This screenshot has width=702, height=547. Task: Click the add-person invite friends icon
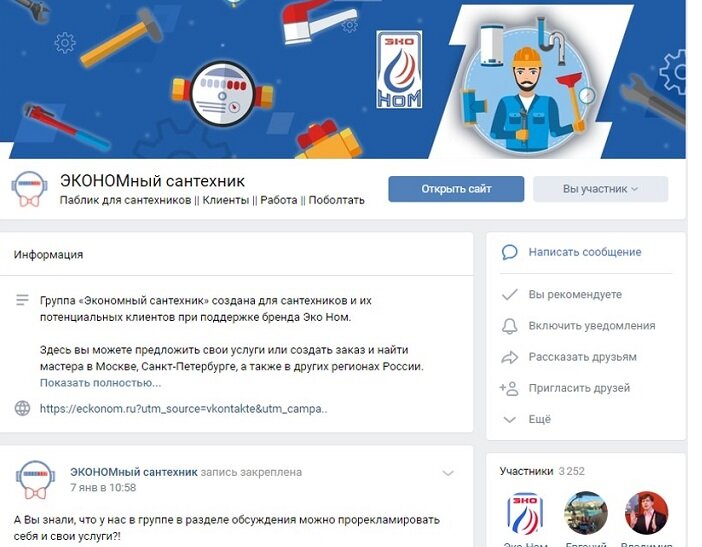tap(509, 388)
